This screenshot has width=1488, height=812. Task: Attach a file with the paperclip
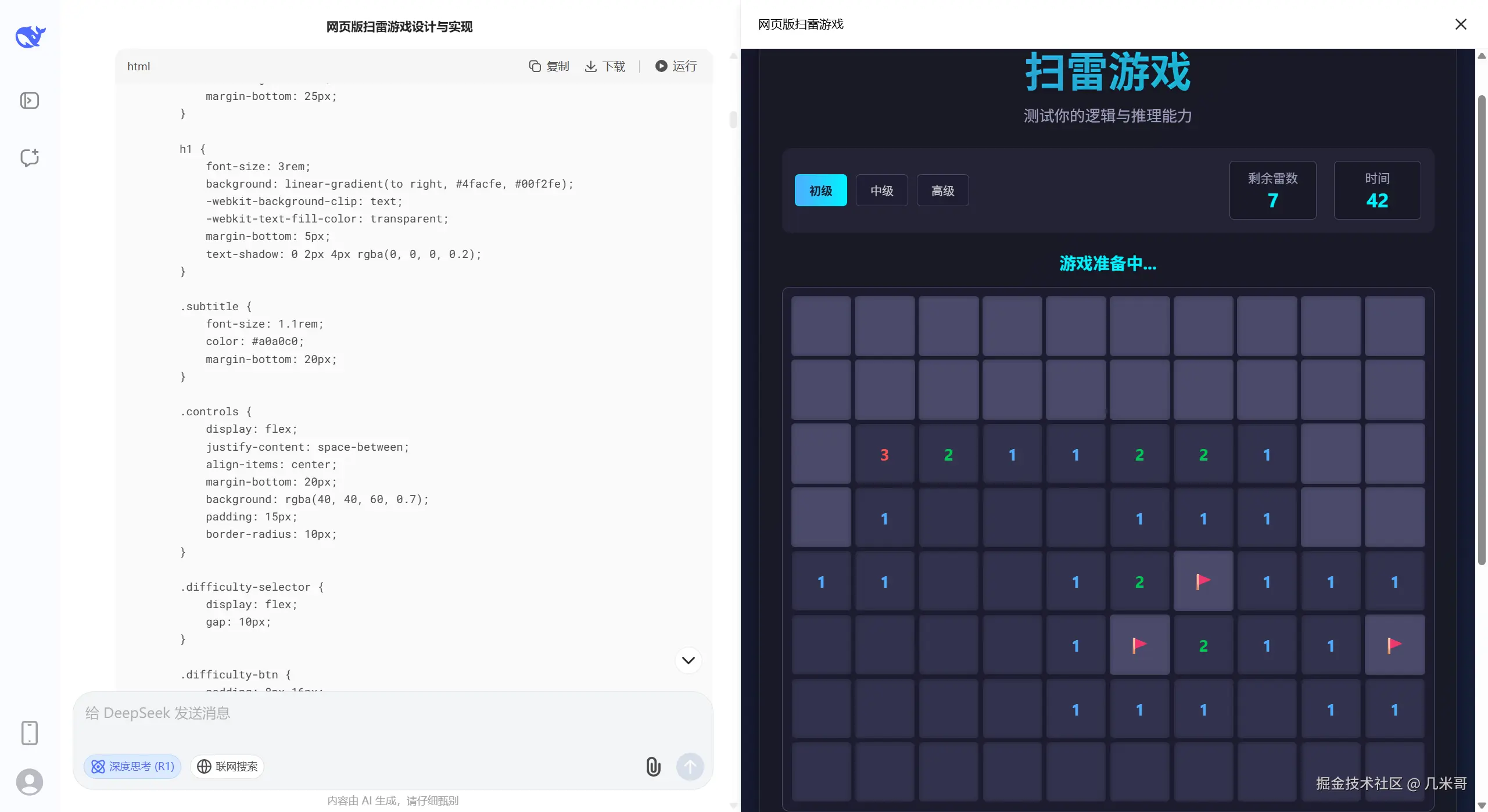click(653, 766)
